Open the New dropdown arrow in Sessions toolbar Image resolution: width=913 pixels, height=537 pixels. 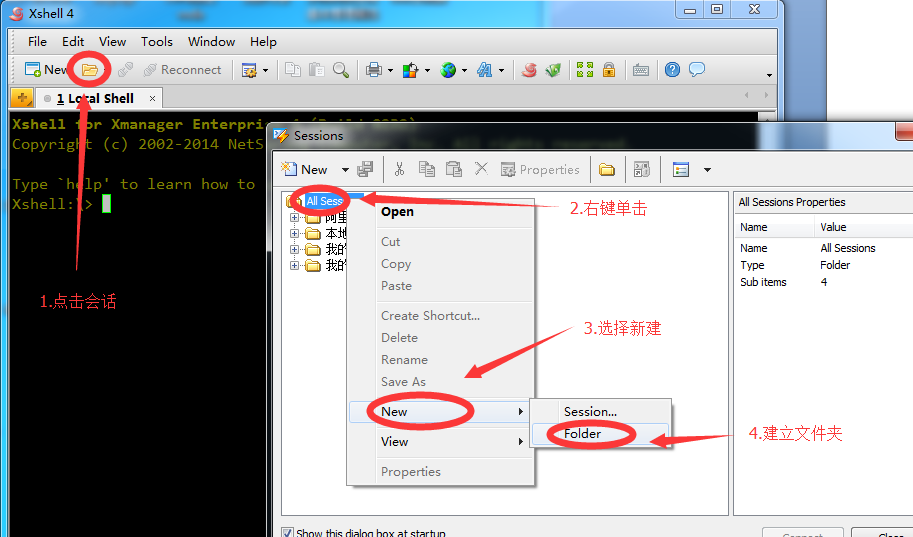coord(345,170)
